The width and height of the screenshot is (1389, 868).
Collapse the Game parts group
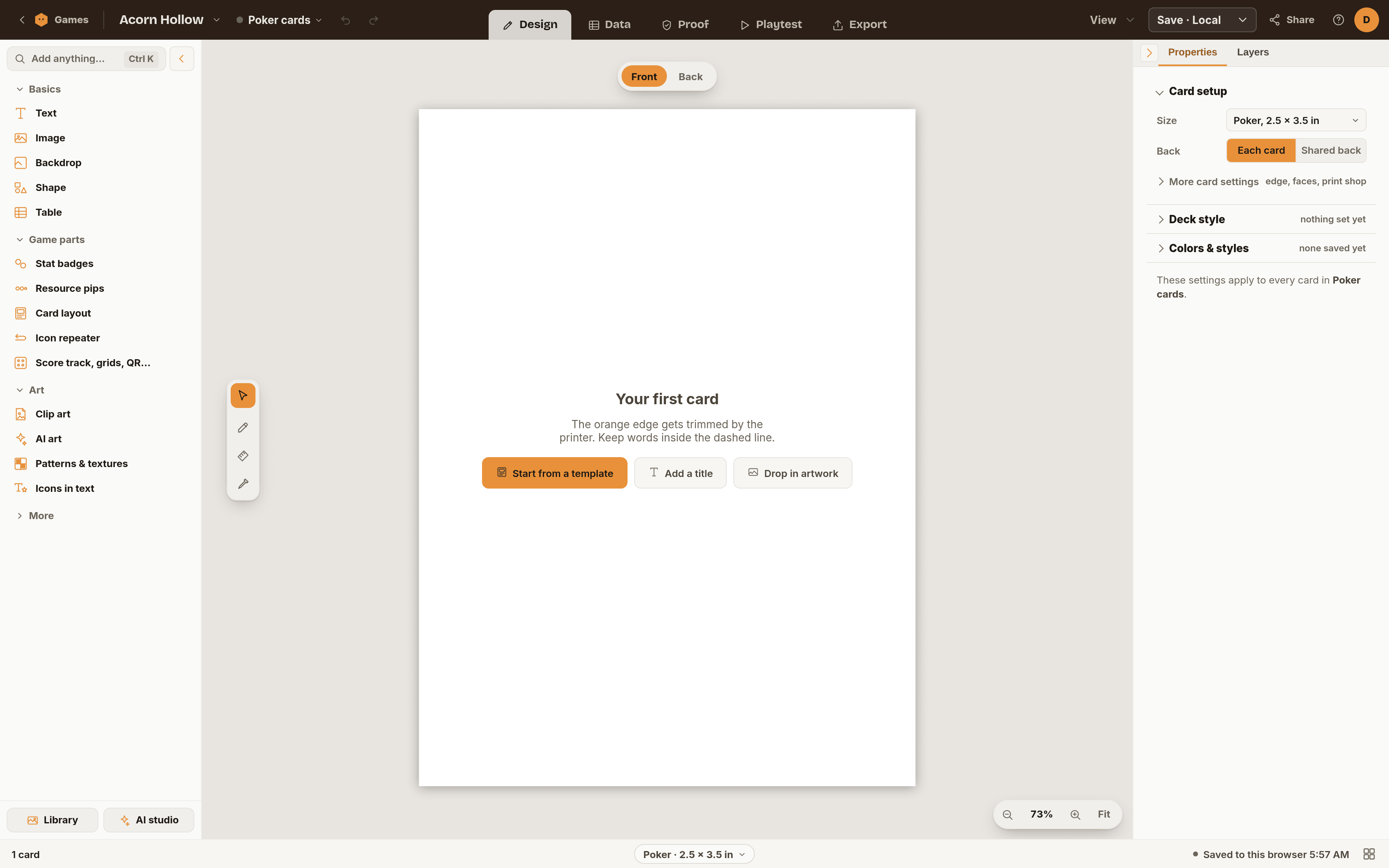click(x=50, y=239)
